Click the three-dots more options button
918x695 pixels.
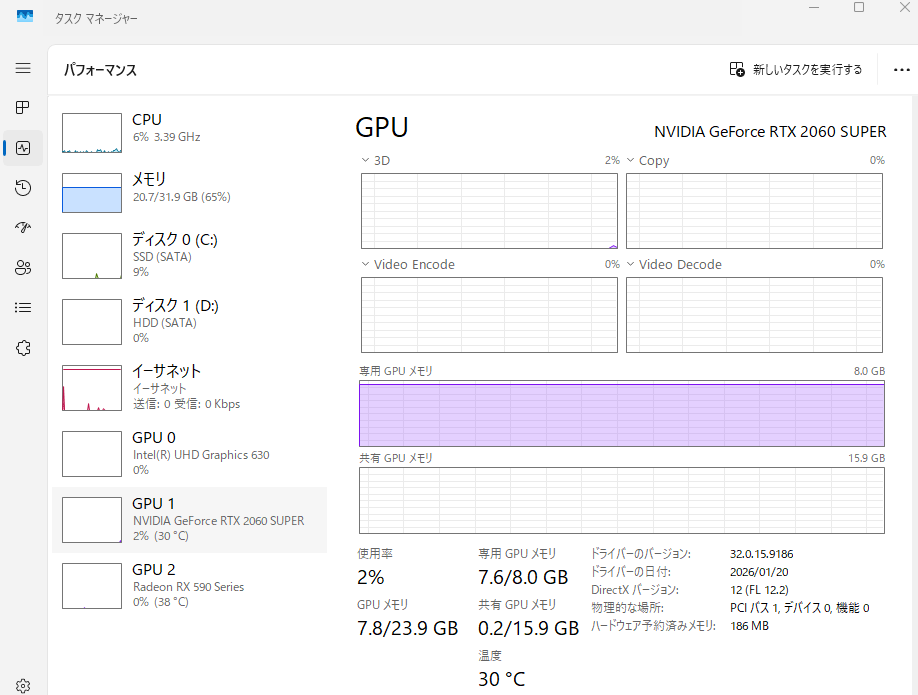click(900, 70)
